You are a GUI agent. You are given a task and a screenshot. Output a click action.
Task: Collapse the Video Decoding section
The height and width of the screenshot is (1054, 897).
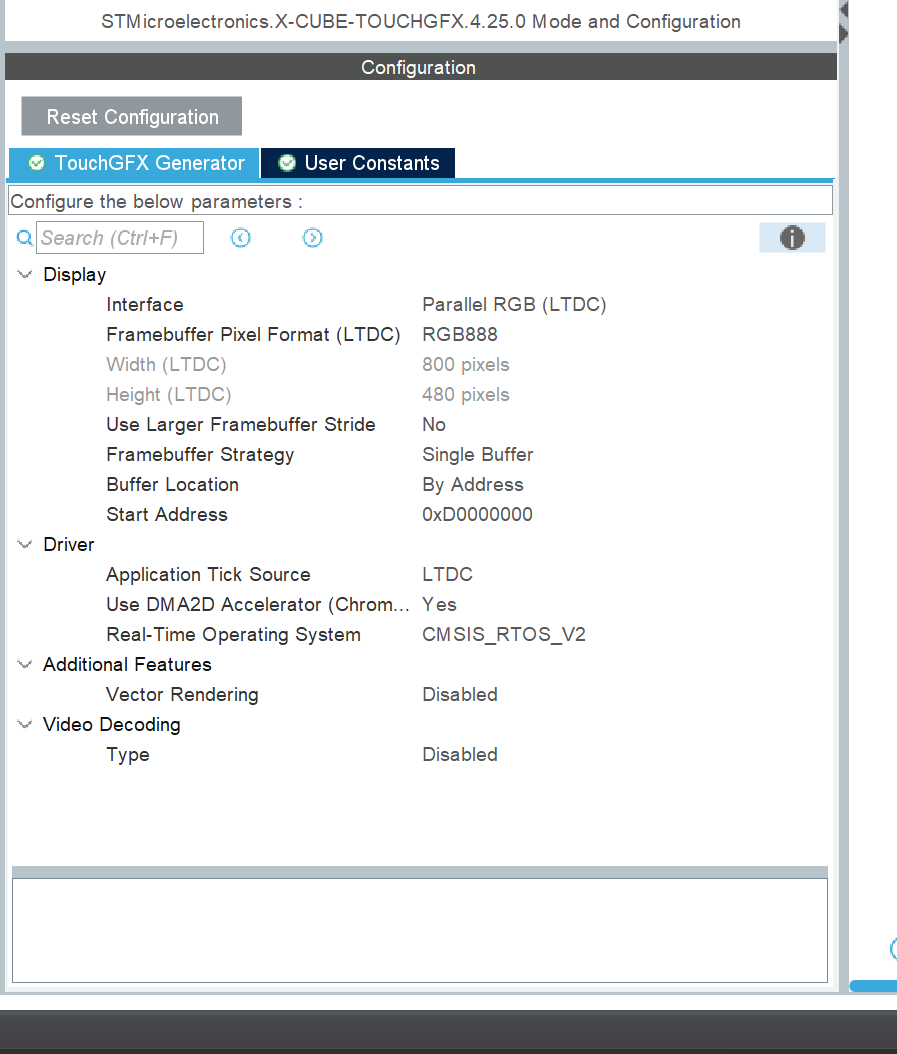click(x=23, y=724)
